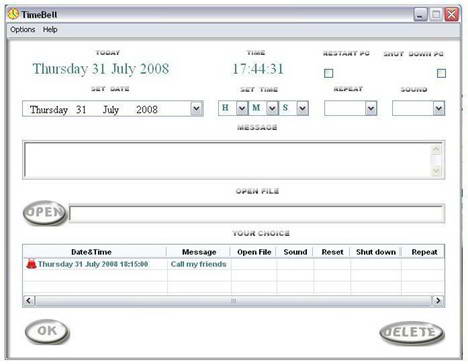Open the seconds (S) dropdown
This screenshot has width=468, height=364.
[302, 108]
